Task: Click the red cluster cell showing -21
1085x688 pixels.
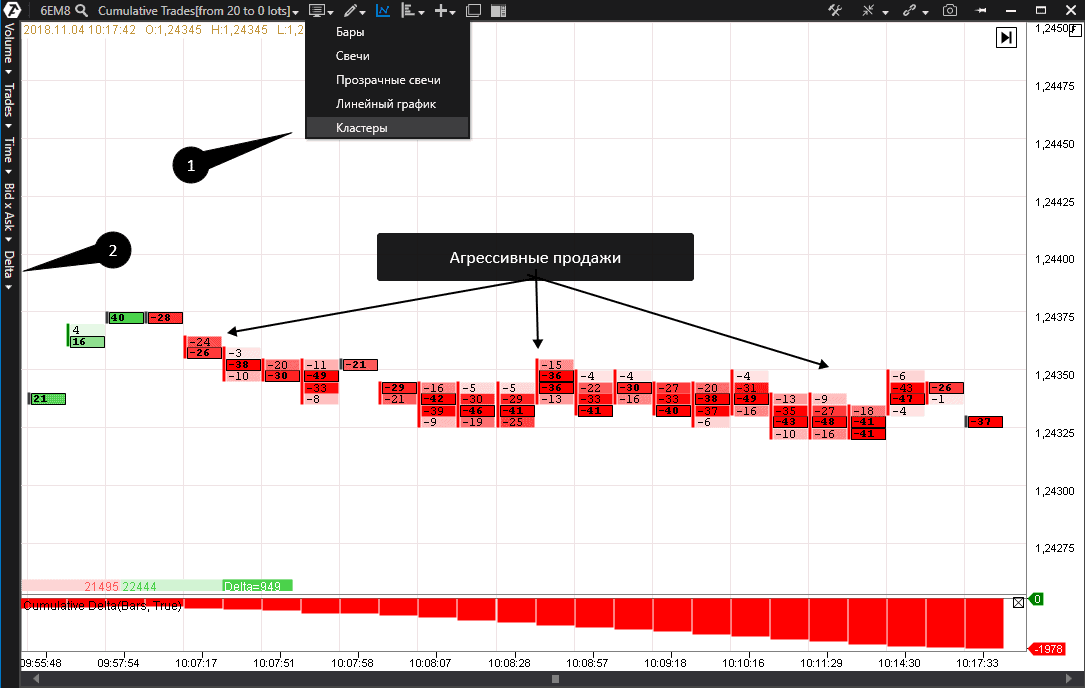Action: tap(360, 365)
